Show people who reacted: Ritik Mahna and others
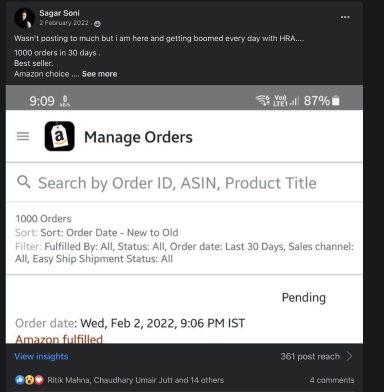Viewport: 384px width, 392px height. 136,380
